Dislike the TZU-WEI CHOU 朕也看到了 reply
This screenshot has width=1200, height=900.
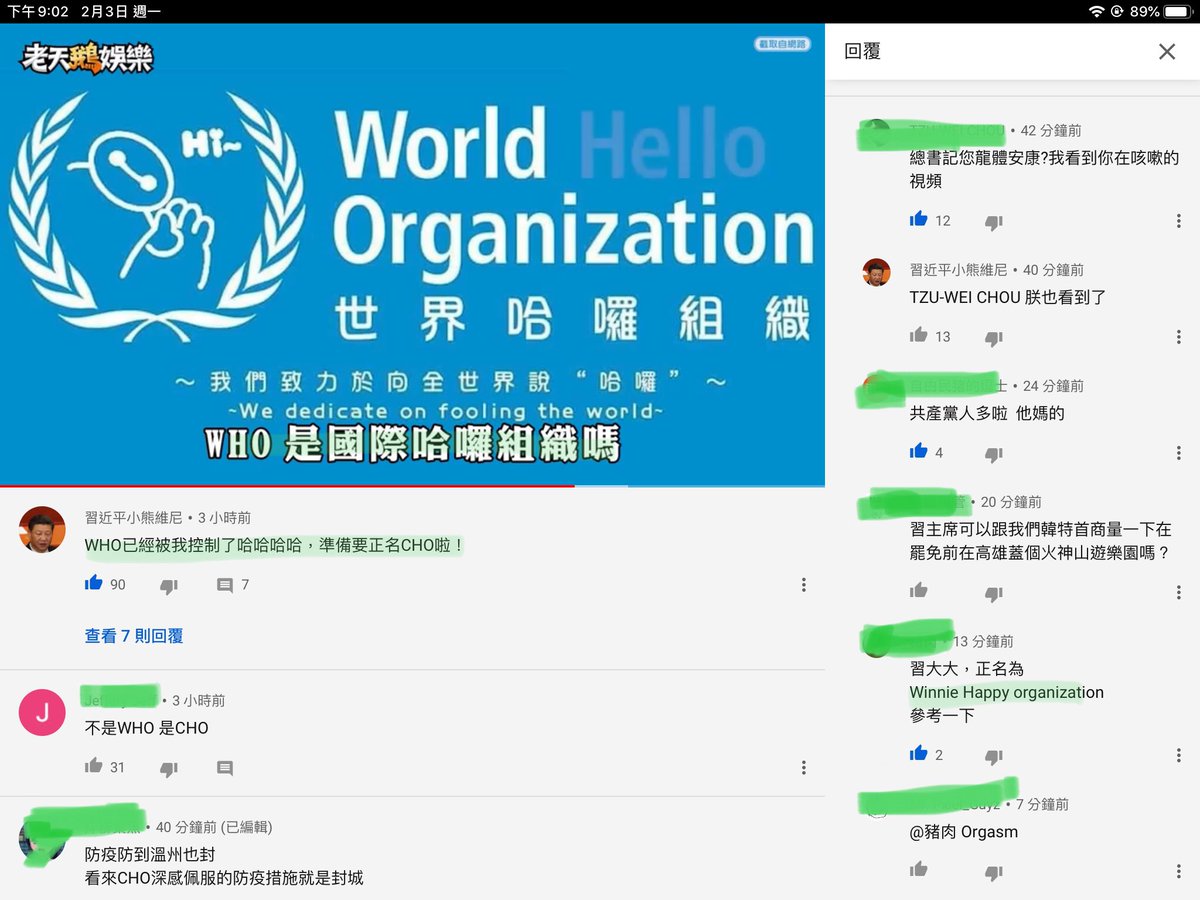pos(994,338)
